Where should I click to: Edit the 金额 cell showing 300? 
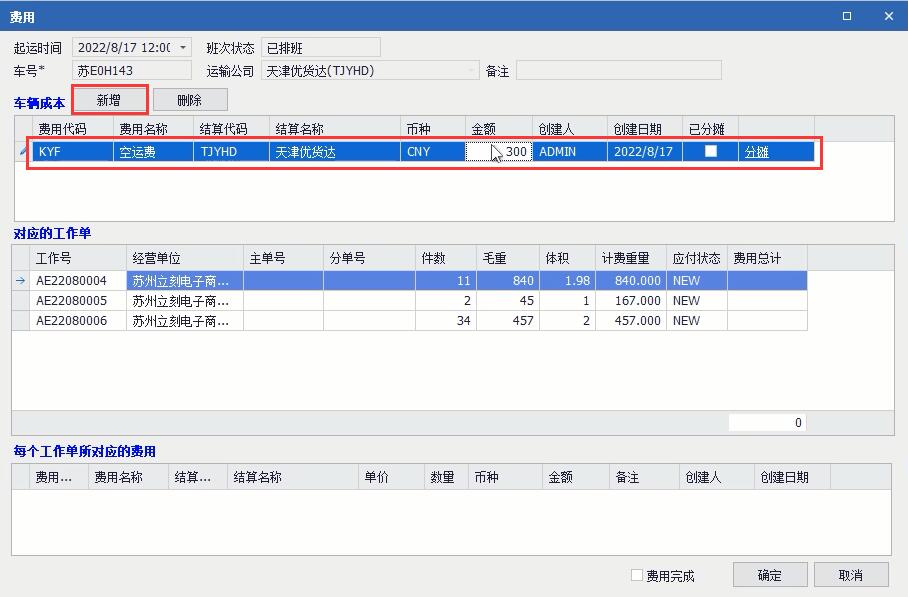pos(498,152)
